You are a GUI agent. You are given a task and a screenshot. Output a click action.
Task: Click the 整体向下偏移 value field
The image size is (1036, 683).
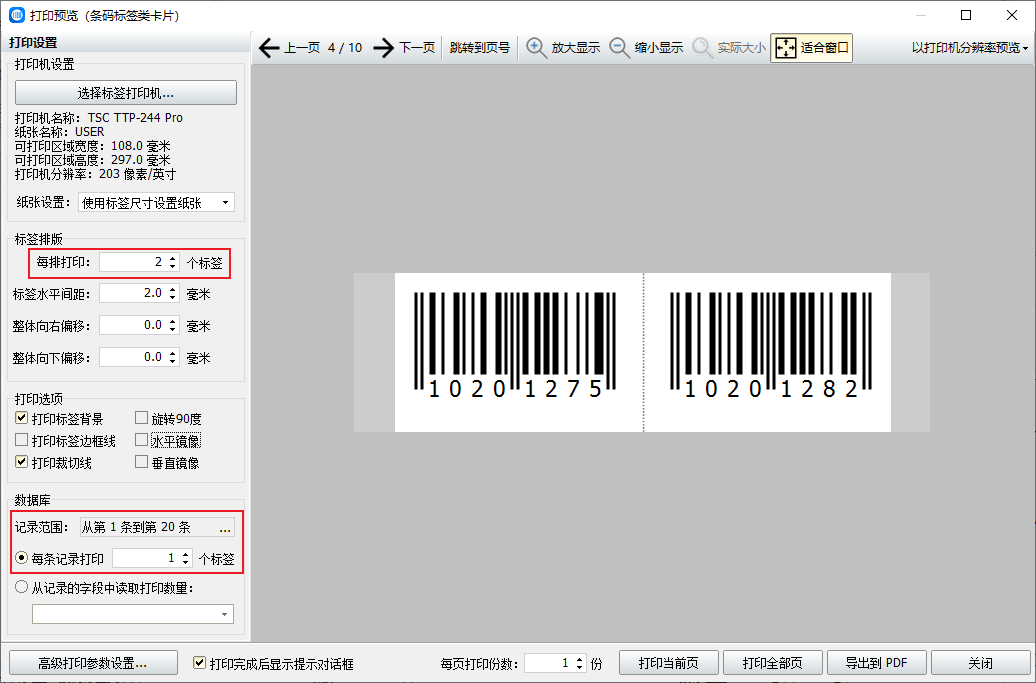tap(133, 357)
